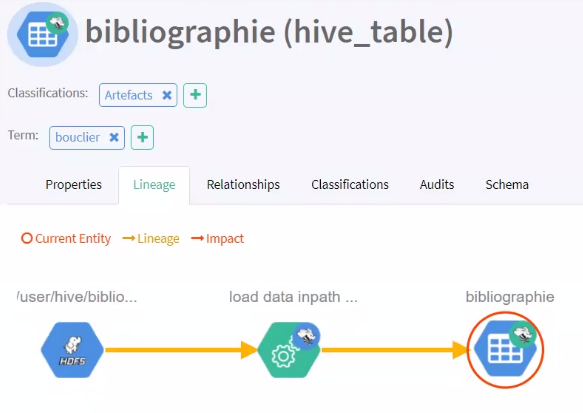Switch to the Lineage tab
The width and height of the screenshot is (583, 413).
click(x=154, y=185)
